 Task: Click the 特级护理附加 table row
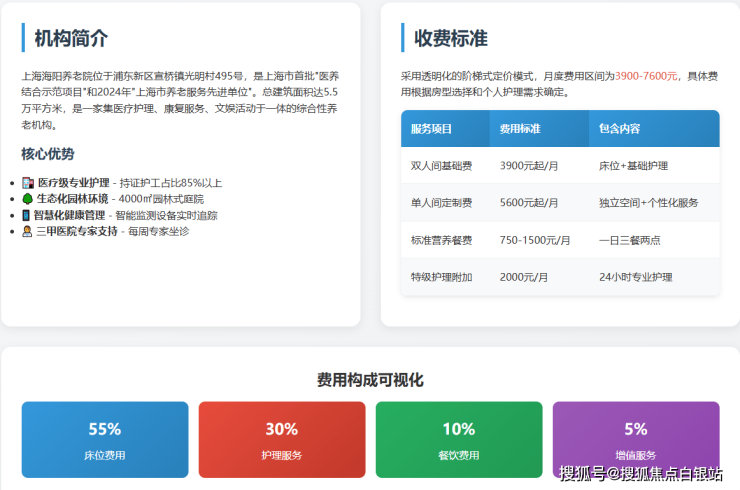[560, 277]
